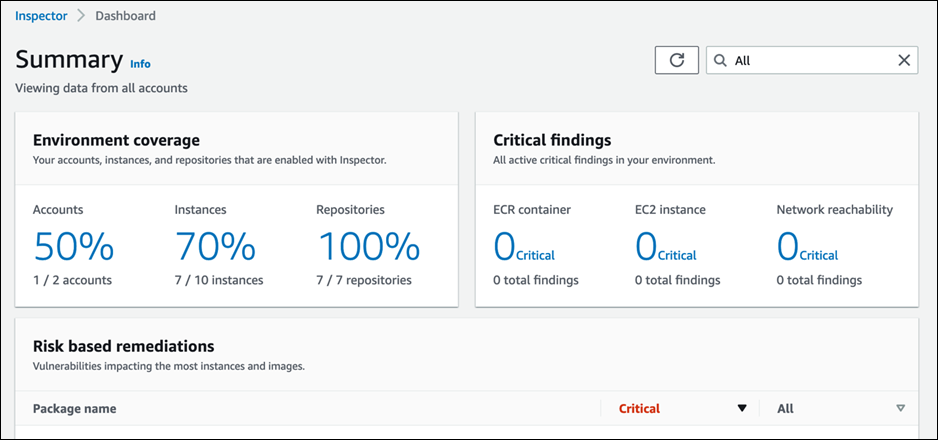938x440 pixels.
Task: Click the Risk based remediations heading
Action: (123, 346)
